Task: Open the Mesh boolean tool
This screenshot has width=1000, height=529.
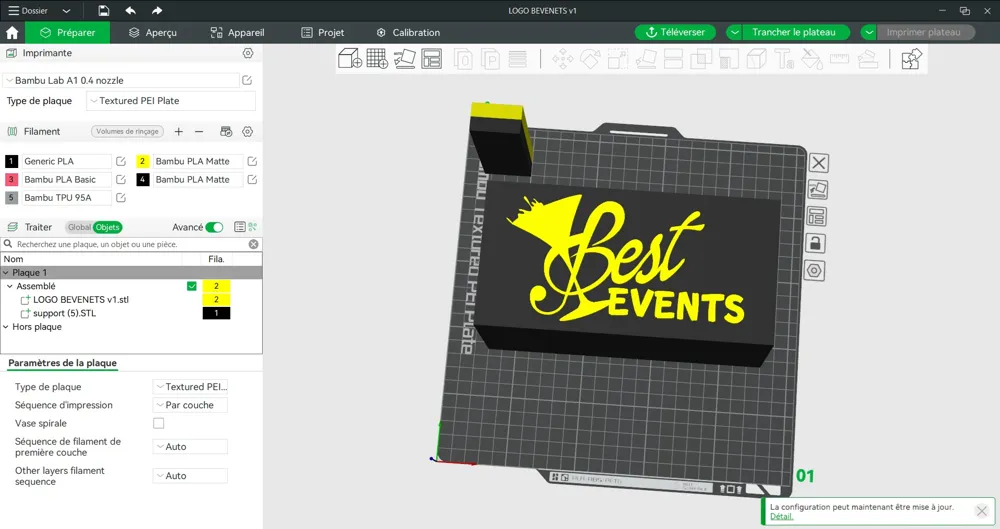Action: [701, 59]
